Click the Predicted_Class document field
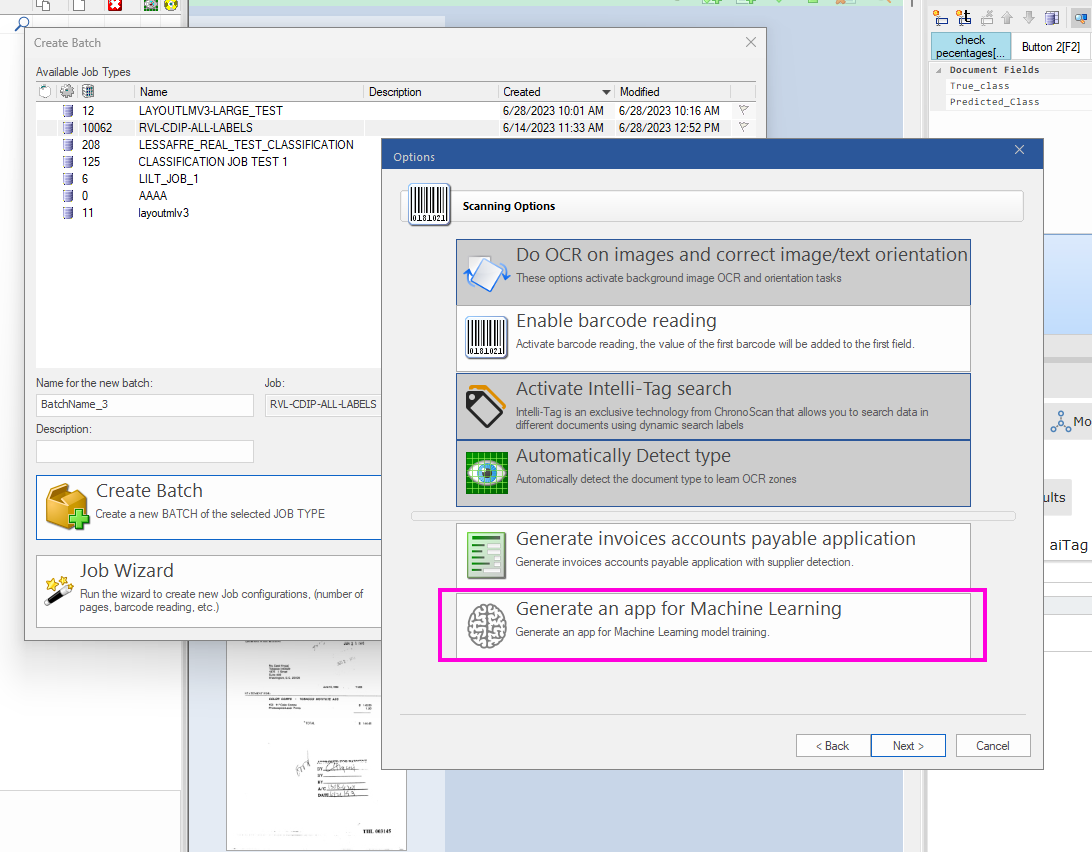Image resolution: width=1092 pixels, height=852 pixels. [x=994, y=102]
